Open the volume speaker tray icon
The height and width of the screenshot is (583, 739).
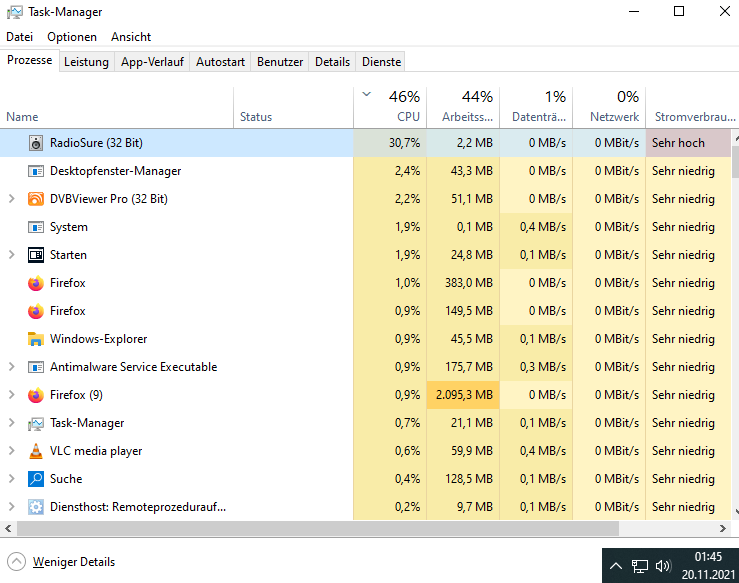click(x=663, y=566)
